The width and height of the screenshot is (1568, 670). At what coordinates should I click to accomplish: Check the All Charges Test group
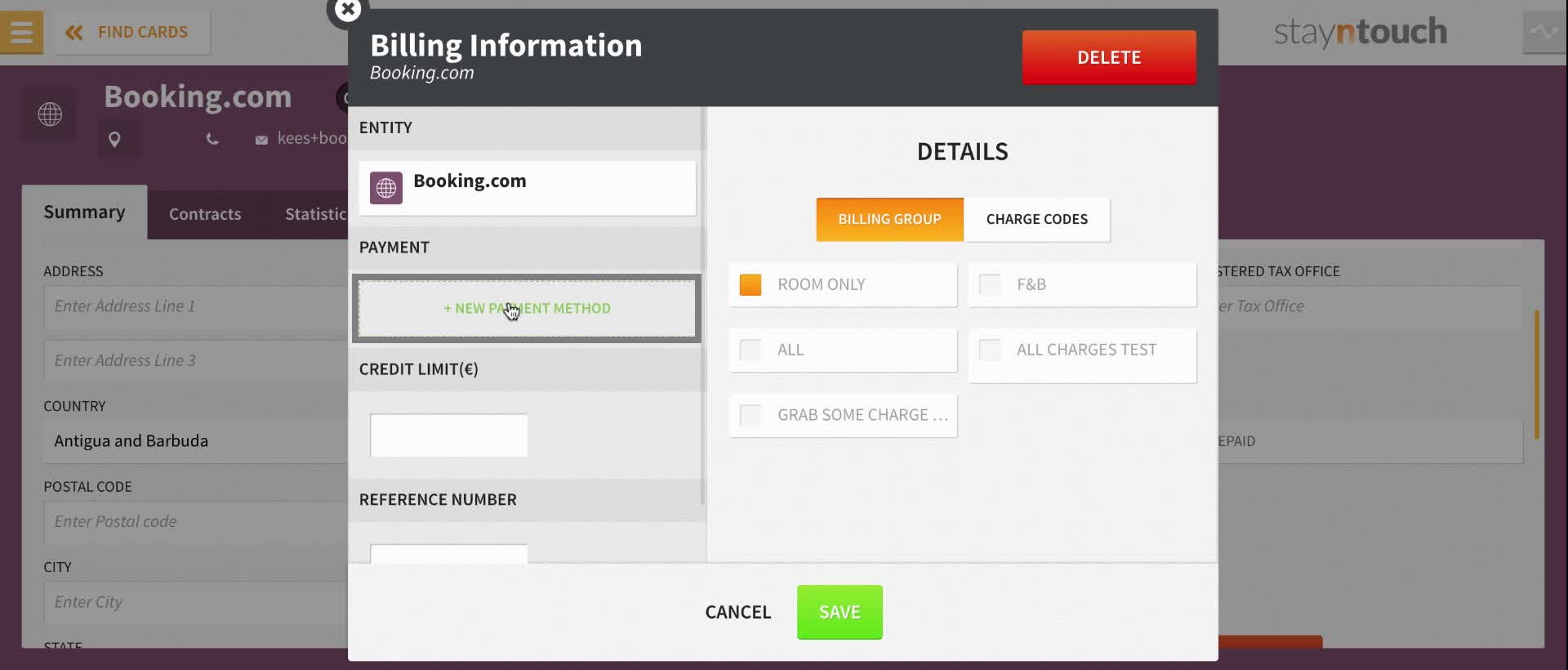click(x=990, y=350)
